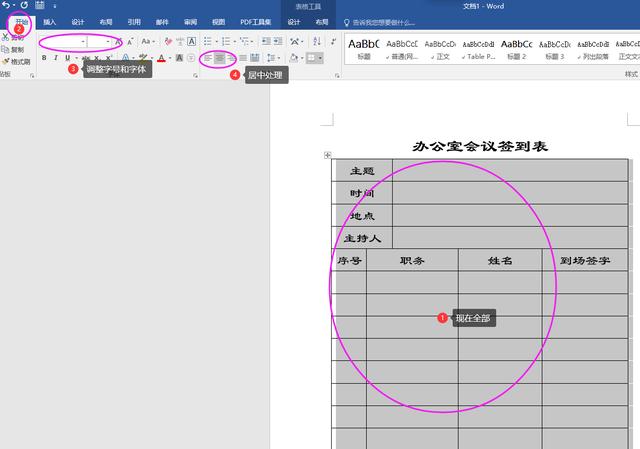Open the Change Case Aa dropdown
640x449 pixels.
(x=148, y=42)
